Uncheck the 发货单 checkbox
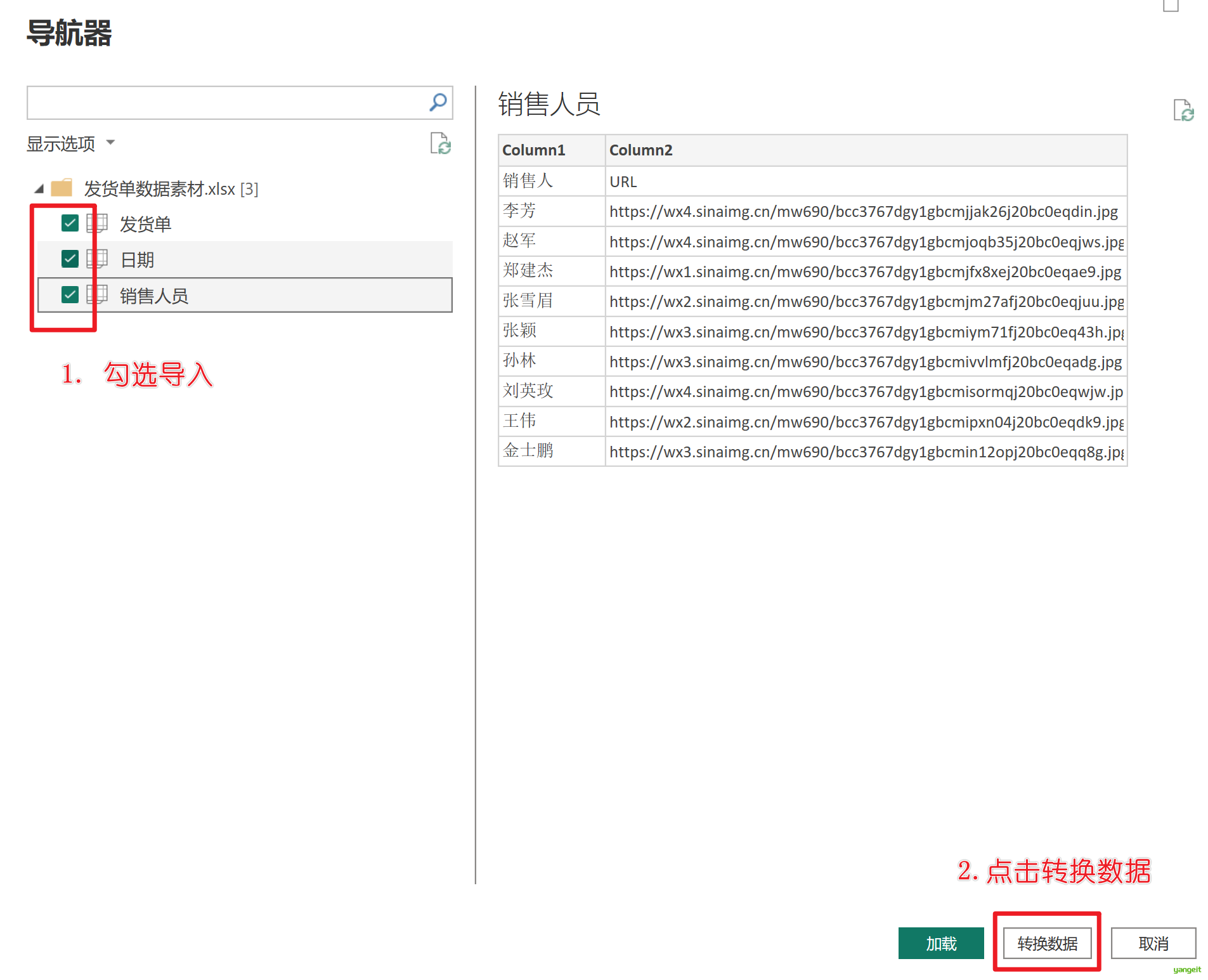This screenshot has height=980, width=1208. click(70, 223)
